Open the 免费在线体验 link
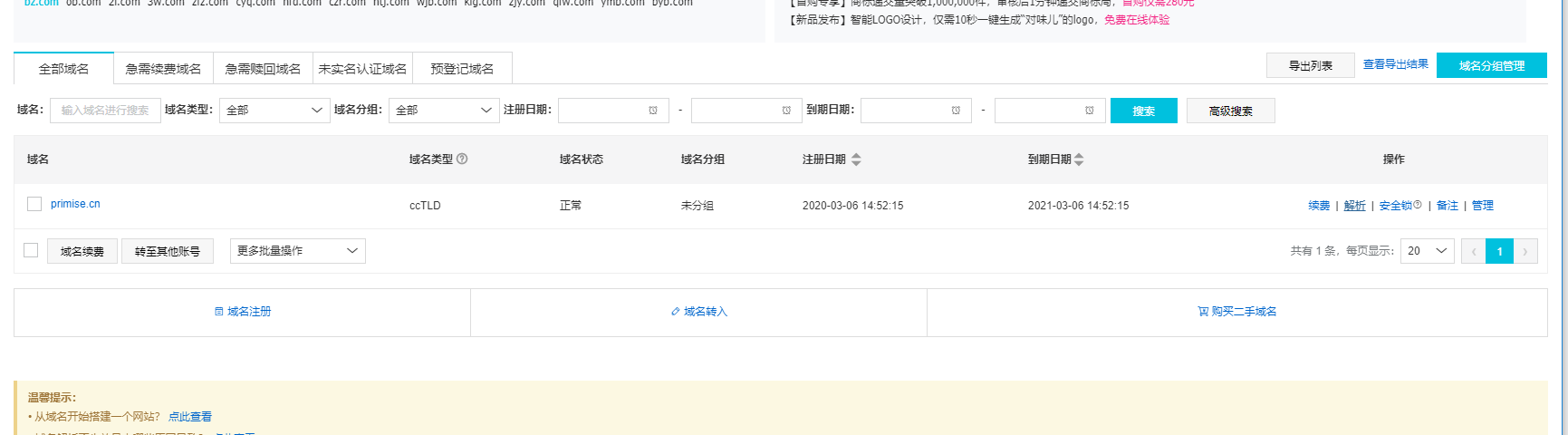The height and width of the screenshot is (435, 1568). coord(1137,20)
